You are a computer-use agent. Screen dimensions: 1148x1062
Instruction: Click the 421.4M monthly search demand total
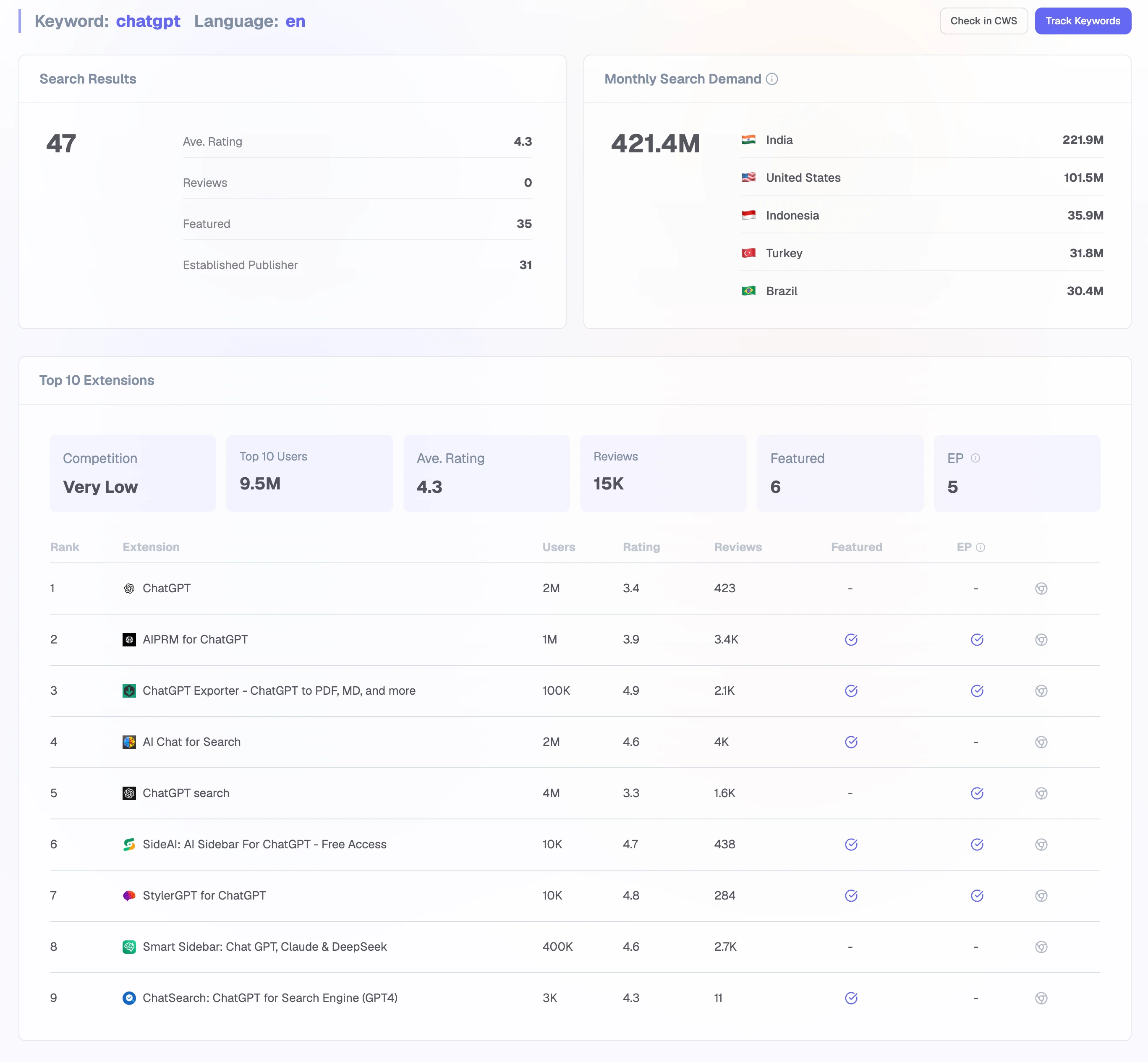point(655,144)
